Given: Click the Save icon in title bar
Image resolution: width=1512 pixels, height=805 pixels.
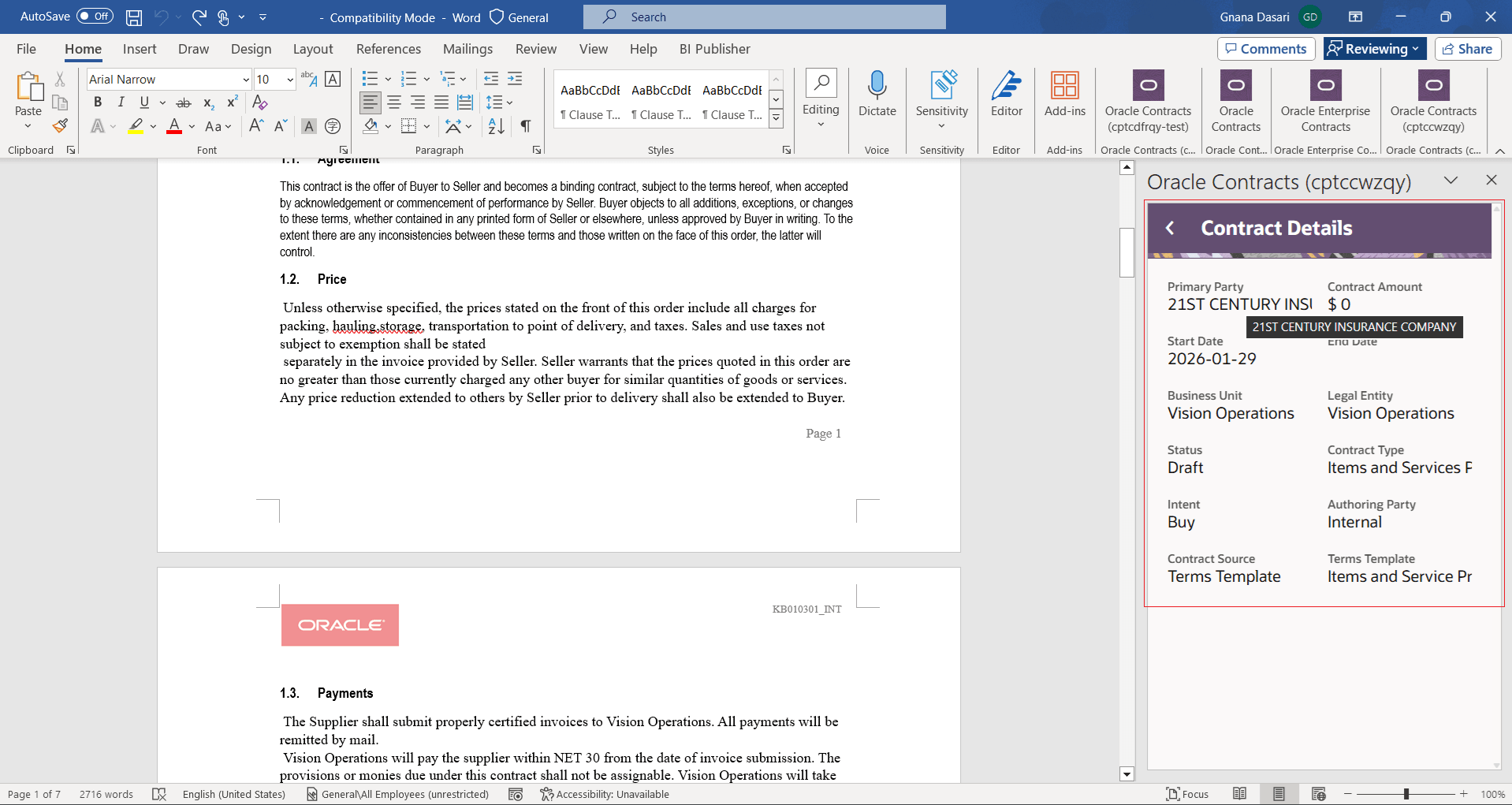Looking at the screenshot, I should (x=134, y=17).
